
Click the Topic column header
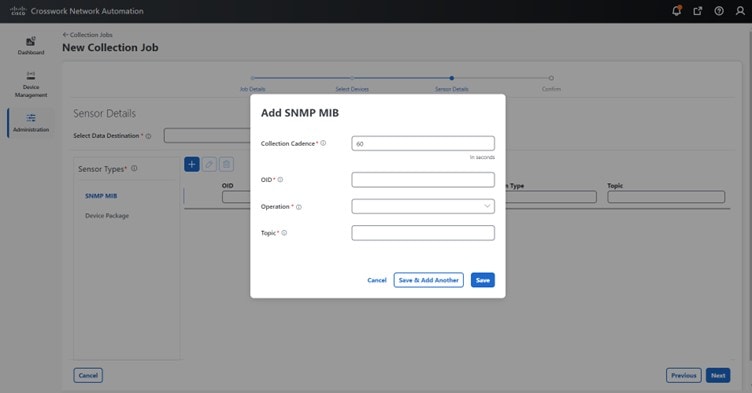click(615, 186)
